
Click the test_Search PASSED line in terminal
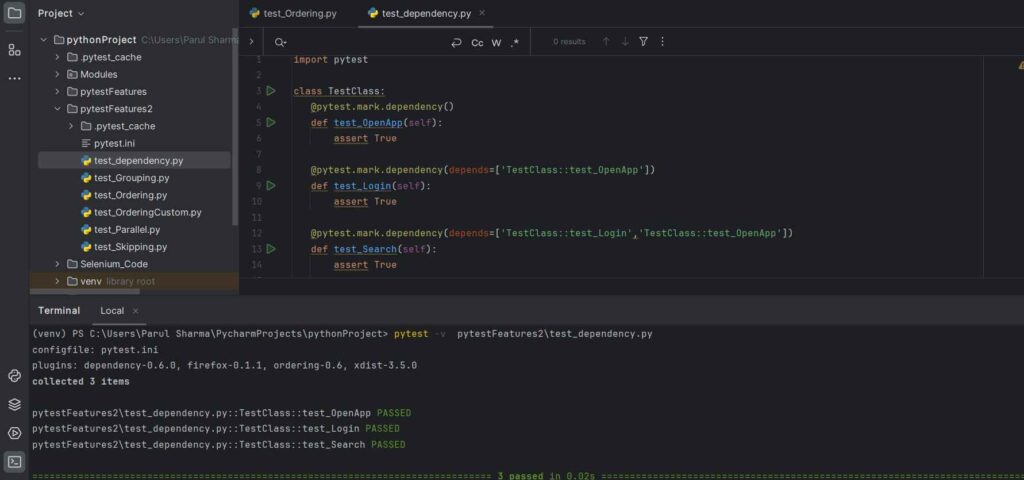click(x=219, y=445)
